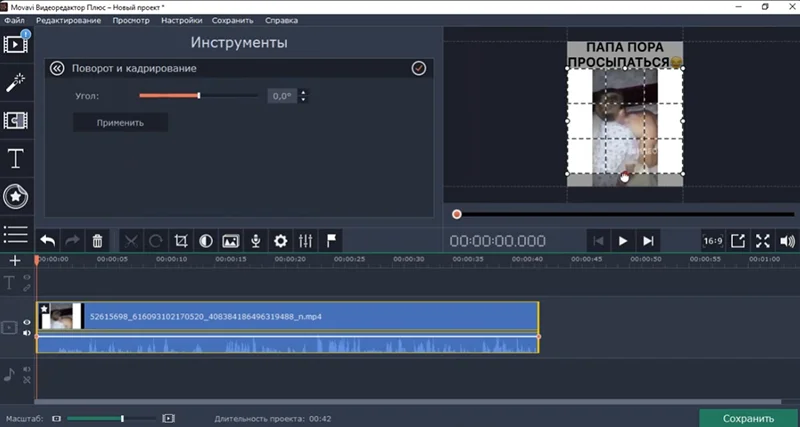Viewport: 800px width, 427px height.
Task: Open Clip properties gear icon
Action: coord(281,241)
